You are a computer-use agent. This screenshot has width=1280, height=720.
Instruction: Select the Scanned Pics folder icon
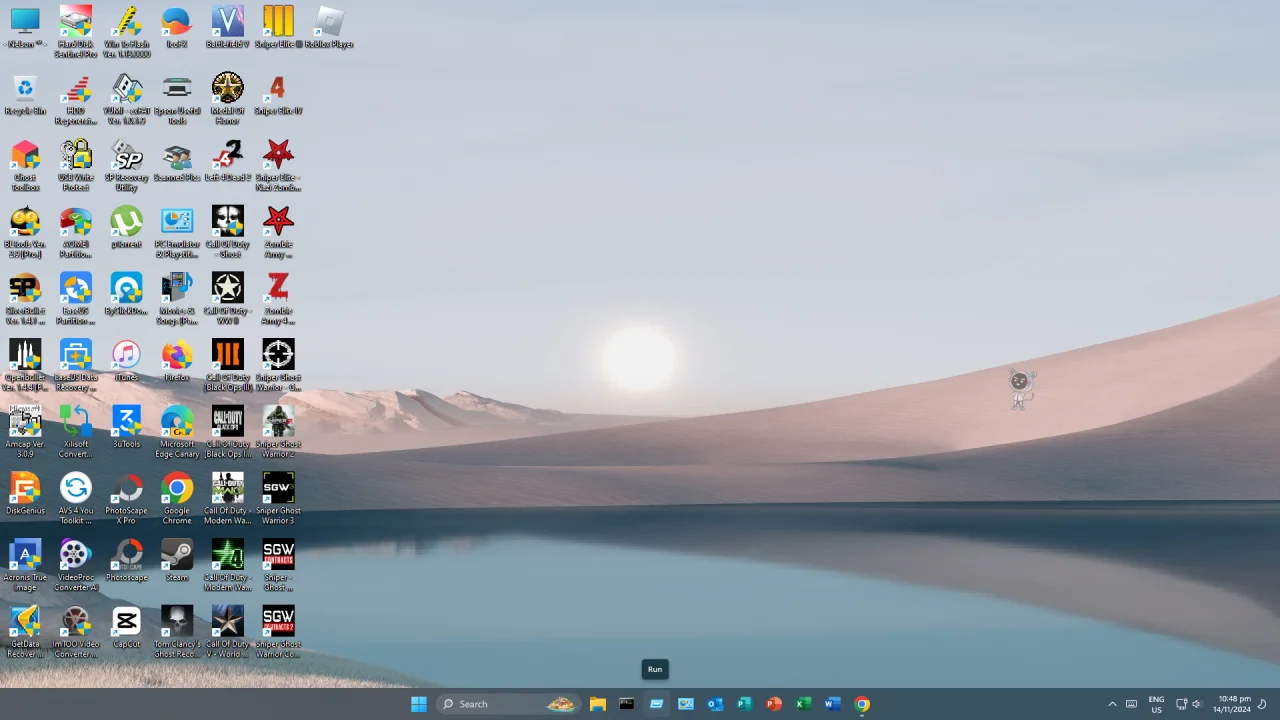click(177, 161)
